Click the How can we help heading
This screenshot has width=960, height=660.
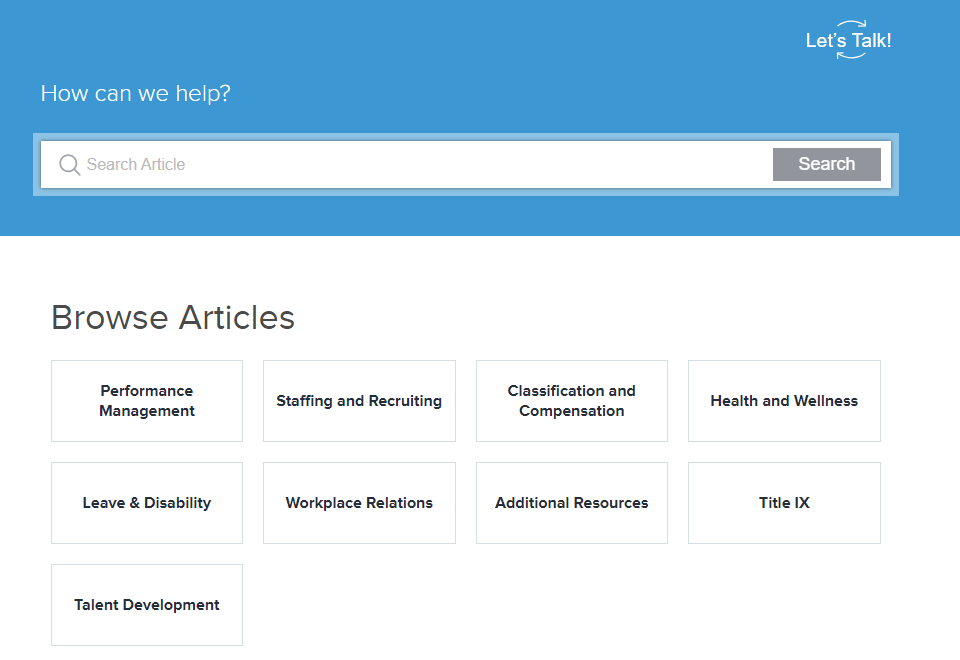coord(134,93)
